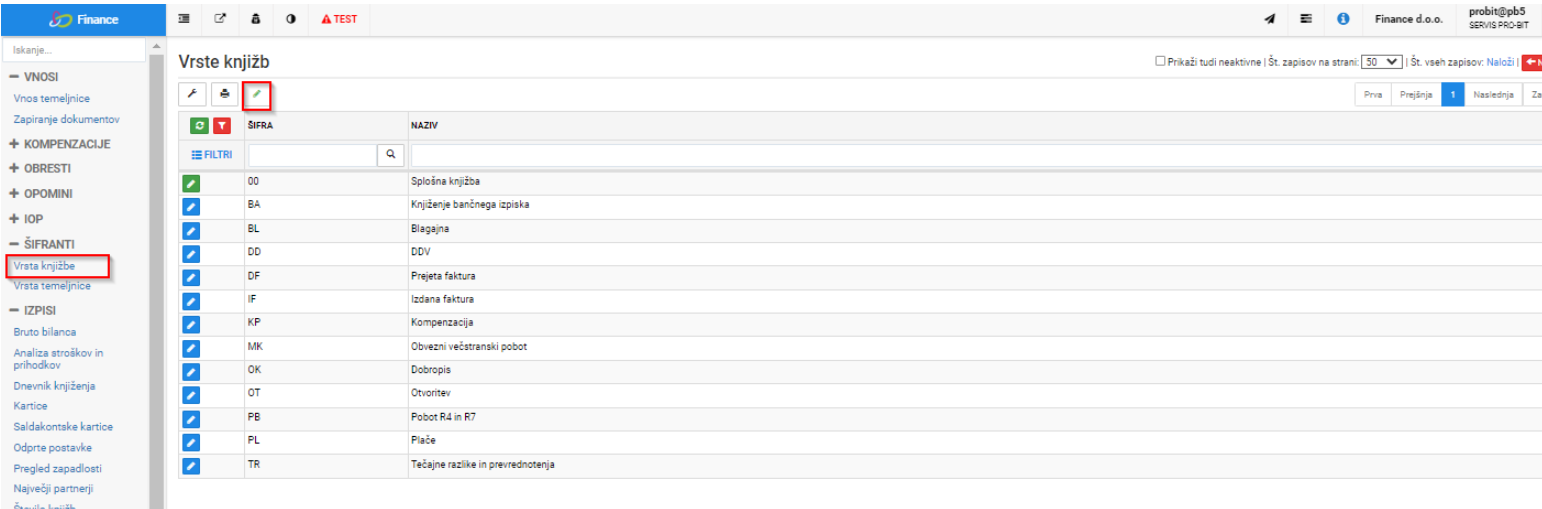
Task: Click the Naziv filter input field
Action: [x=975, y=155]
